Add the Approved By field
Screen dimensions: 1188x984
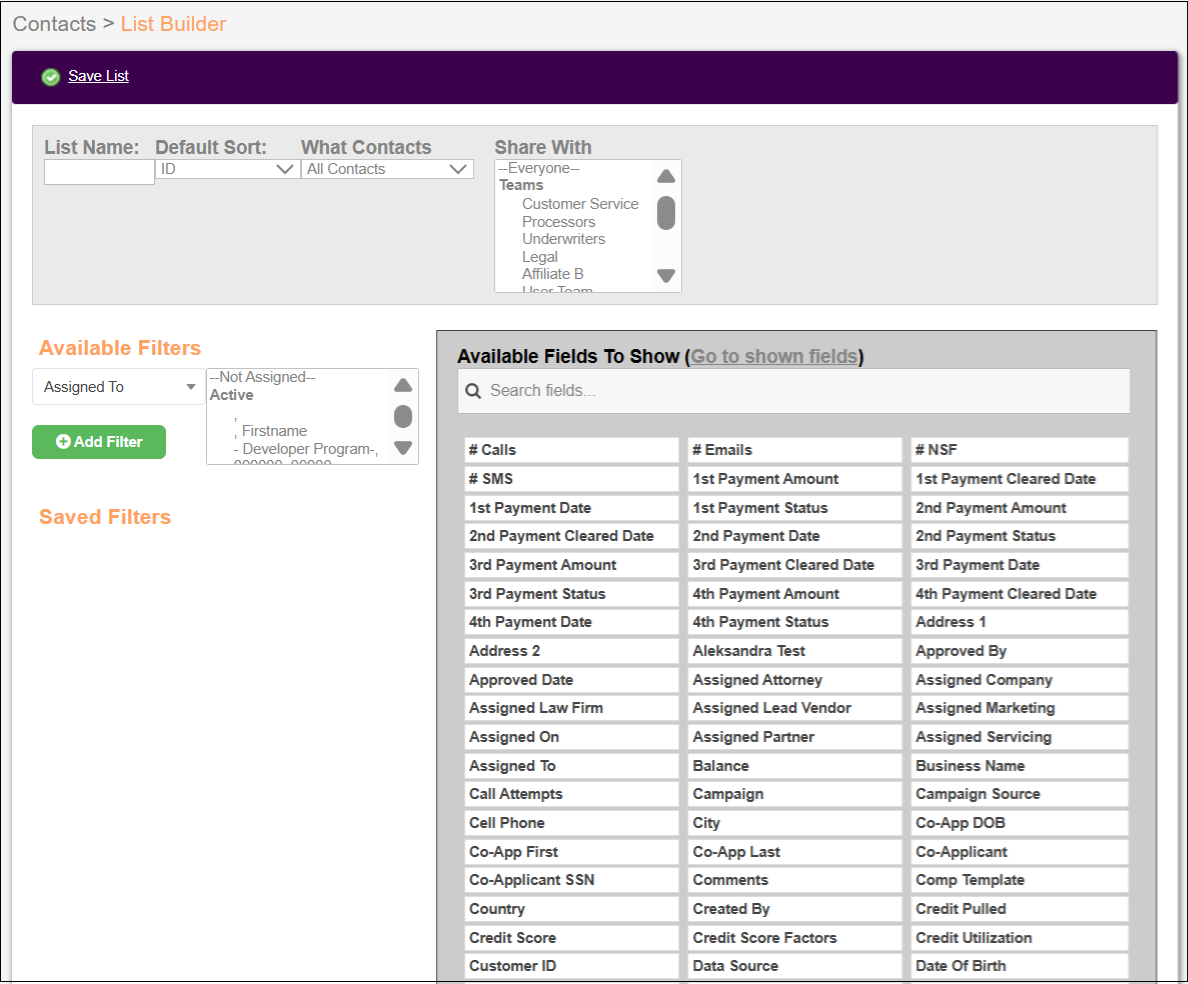(x=1019, y=651)
